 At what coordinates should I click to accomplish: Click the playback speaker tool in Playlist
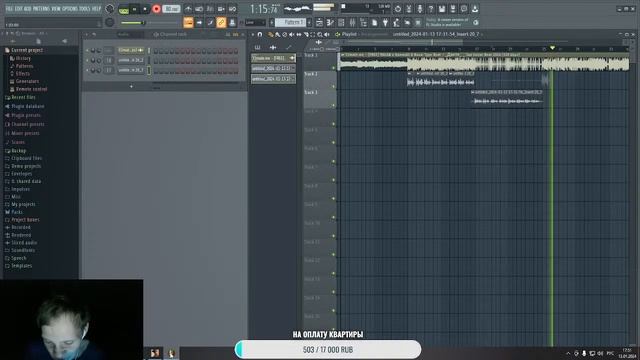tap(327, 35)
